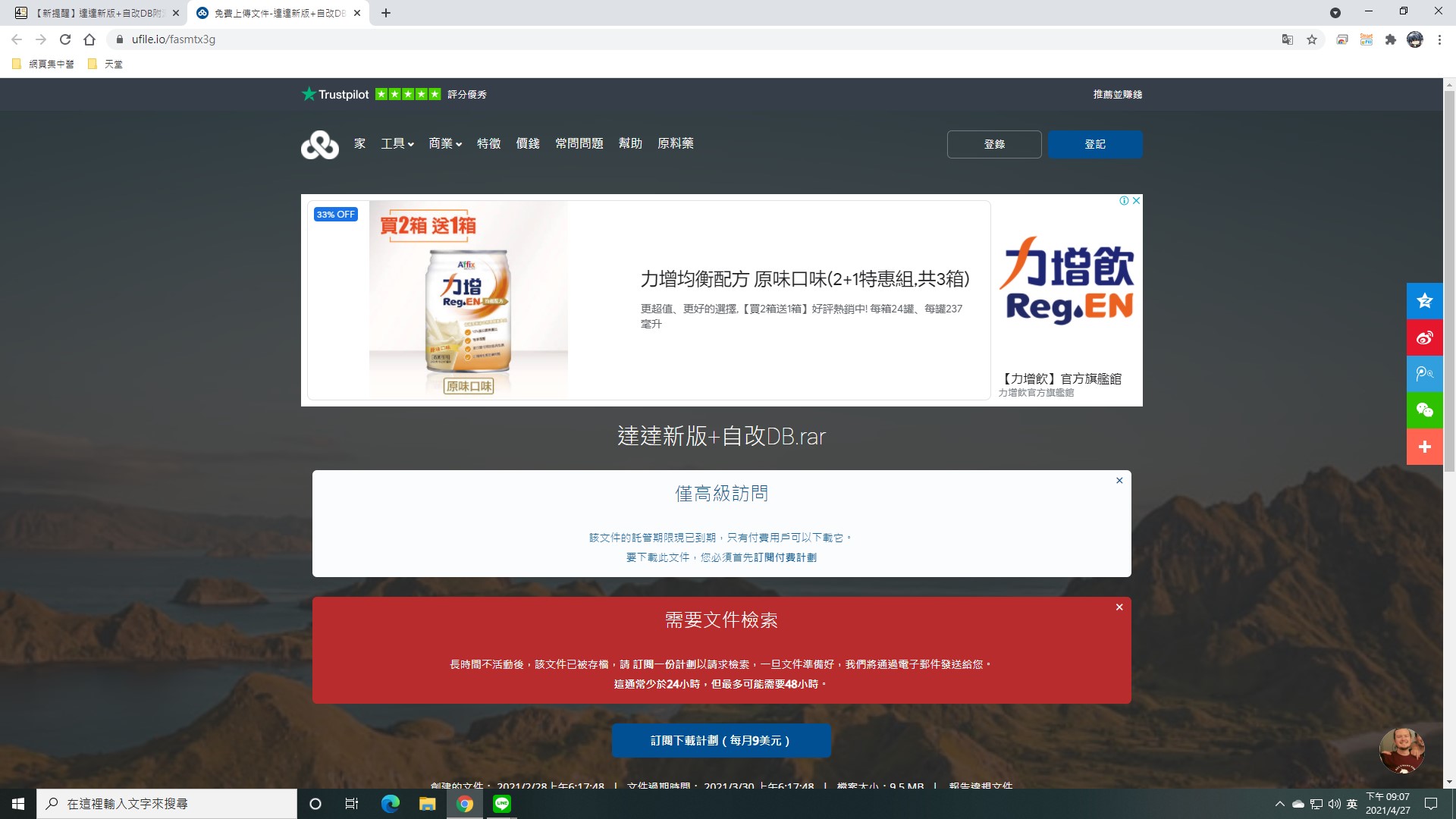1456x819 pixels.
Task: Share via the green WeChat icon
Action: tap(1424, 410)
